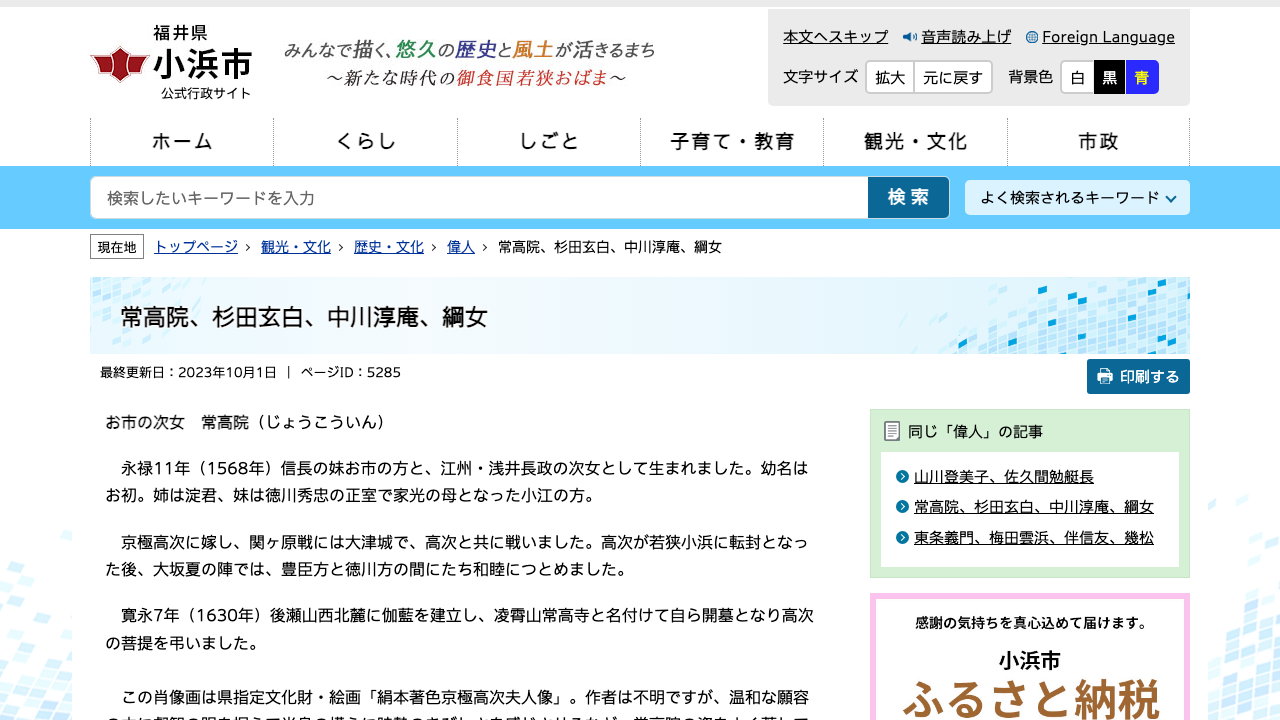Screen dimensions: 1280x720
Task: Open Foreign Language link
Action: click(x=1108, y=37)
